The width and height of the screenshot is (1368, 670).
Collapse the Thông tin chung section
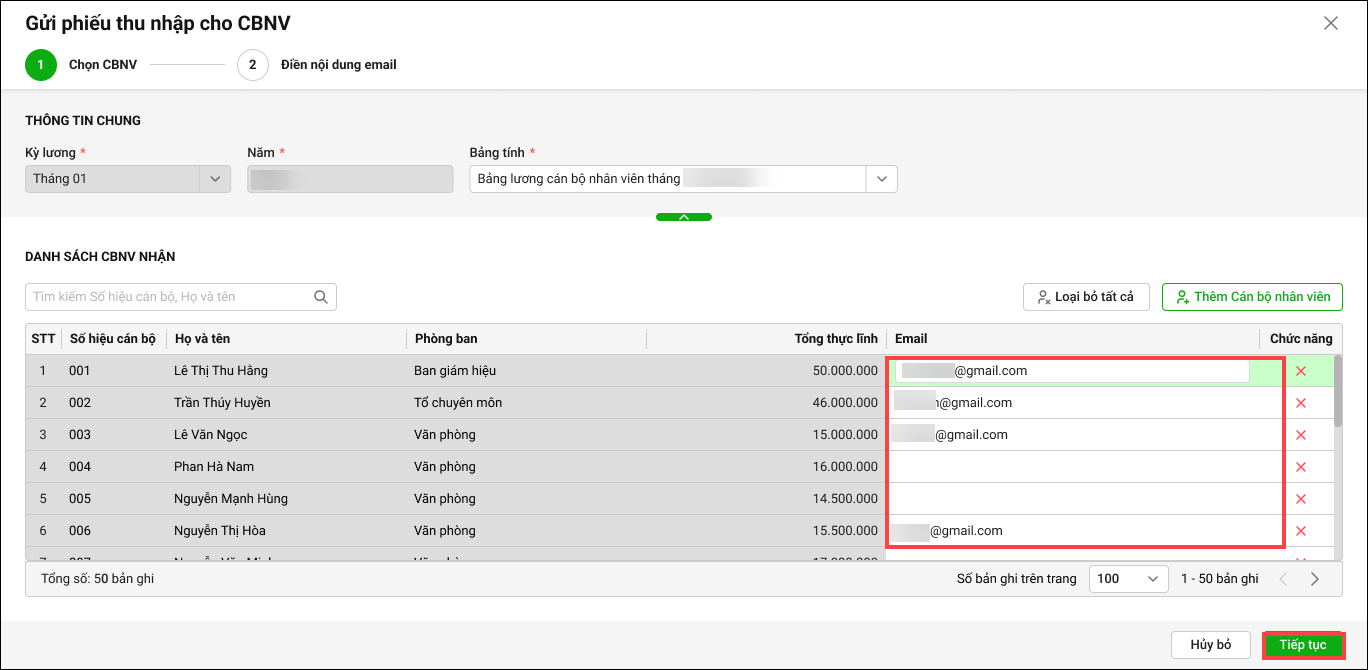pyautogui.click(x=684, y=217)
